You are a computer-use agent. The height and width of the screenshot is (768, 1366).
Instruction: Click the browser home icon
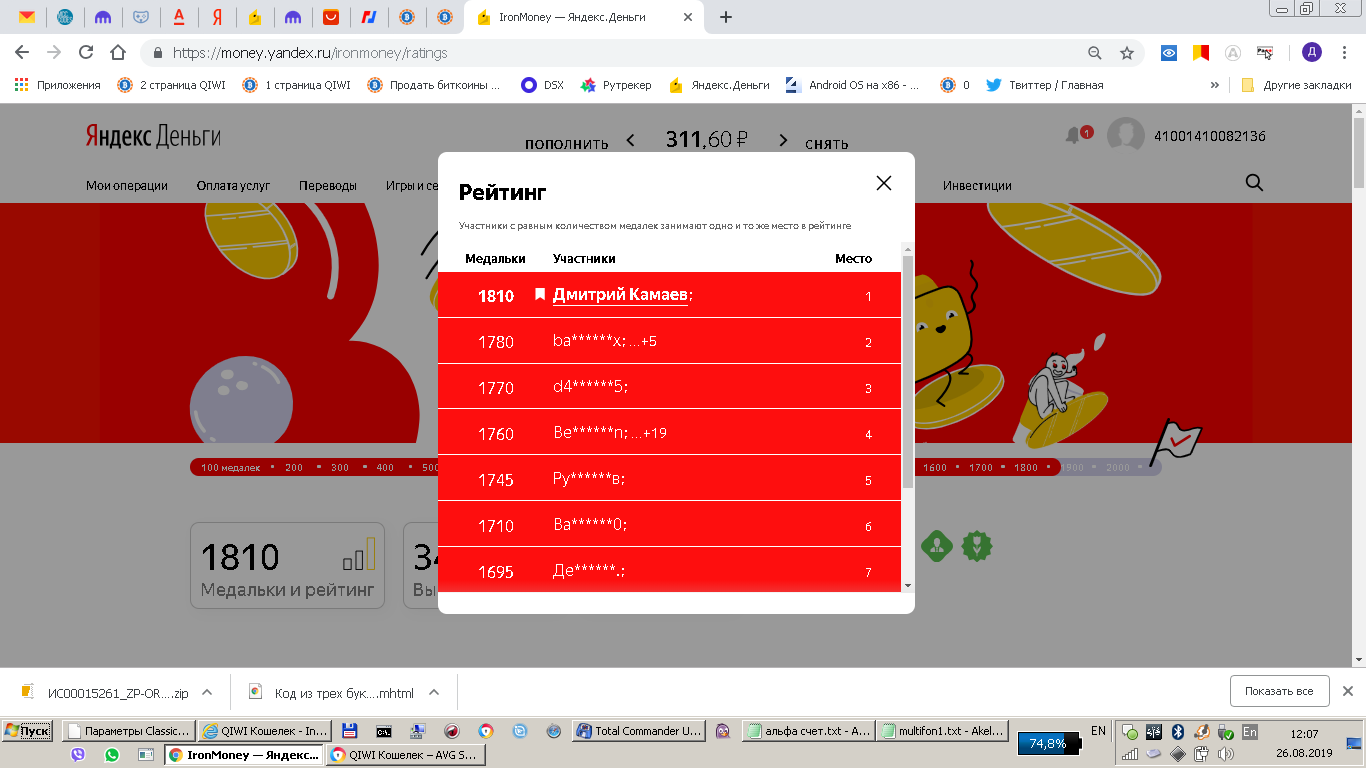[118, 53]
